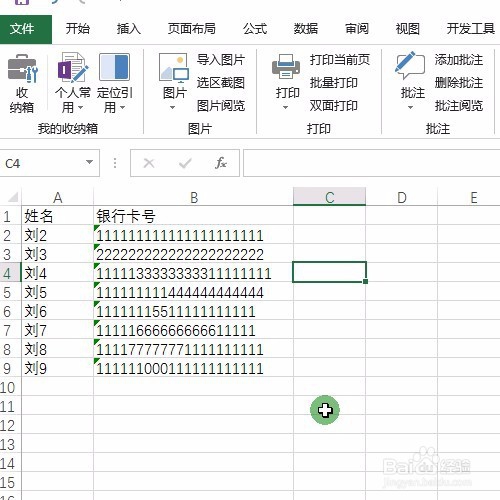
Task: Open the 收纳箱 toolbox icon
Action: 22,68
